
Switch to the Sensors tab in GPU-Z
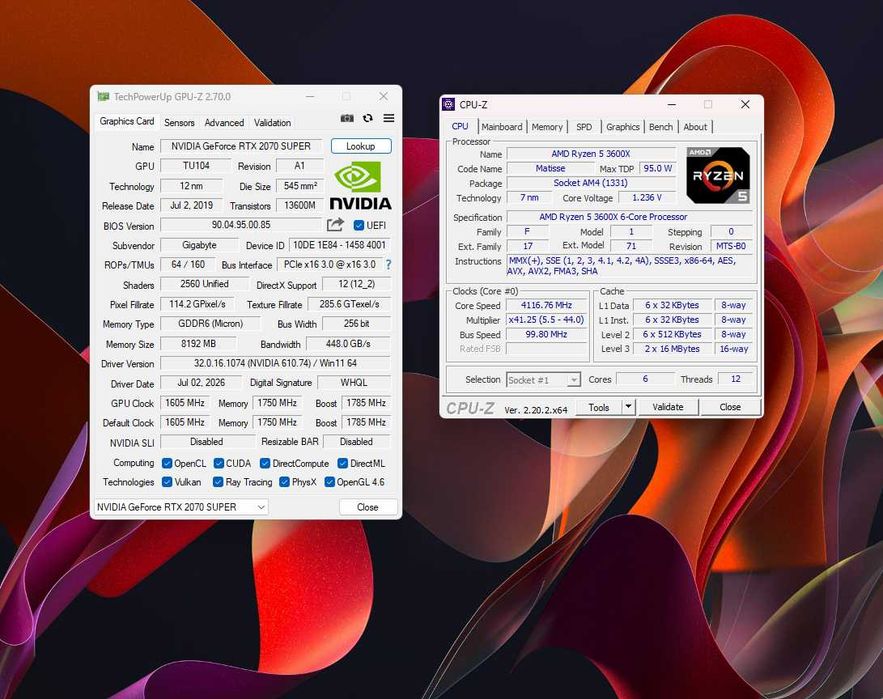(179, 122)
